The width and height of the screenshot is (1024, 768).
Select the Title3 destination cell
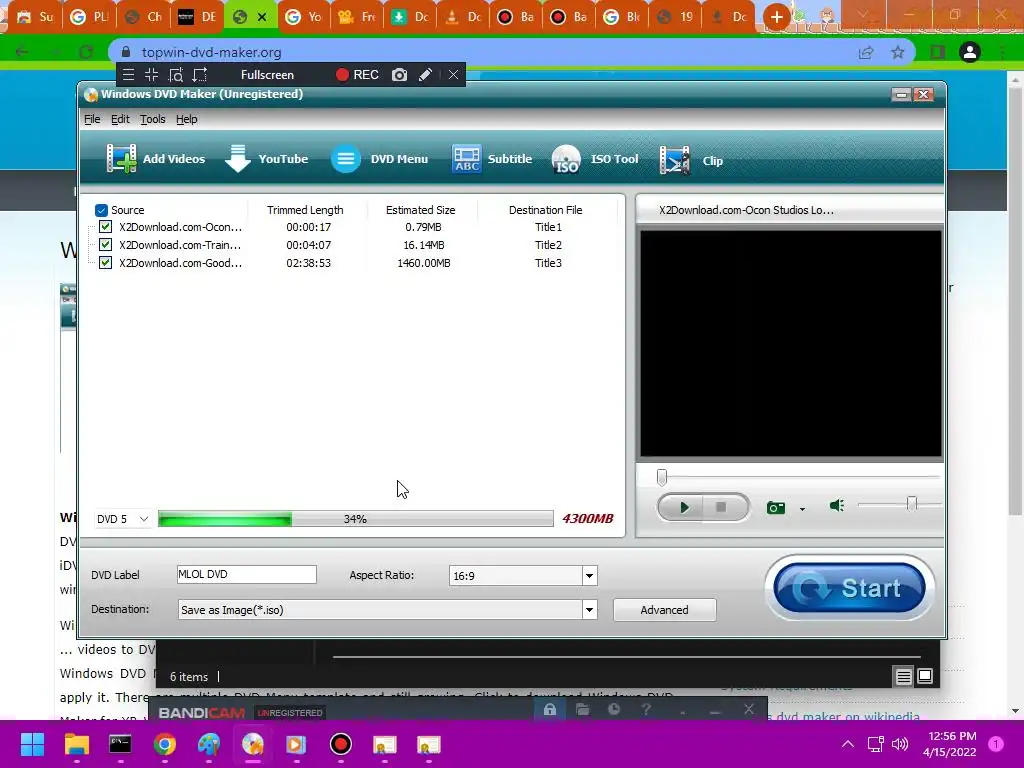pos(548,263)
